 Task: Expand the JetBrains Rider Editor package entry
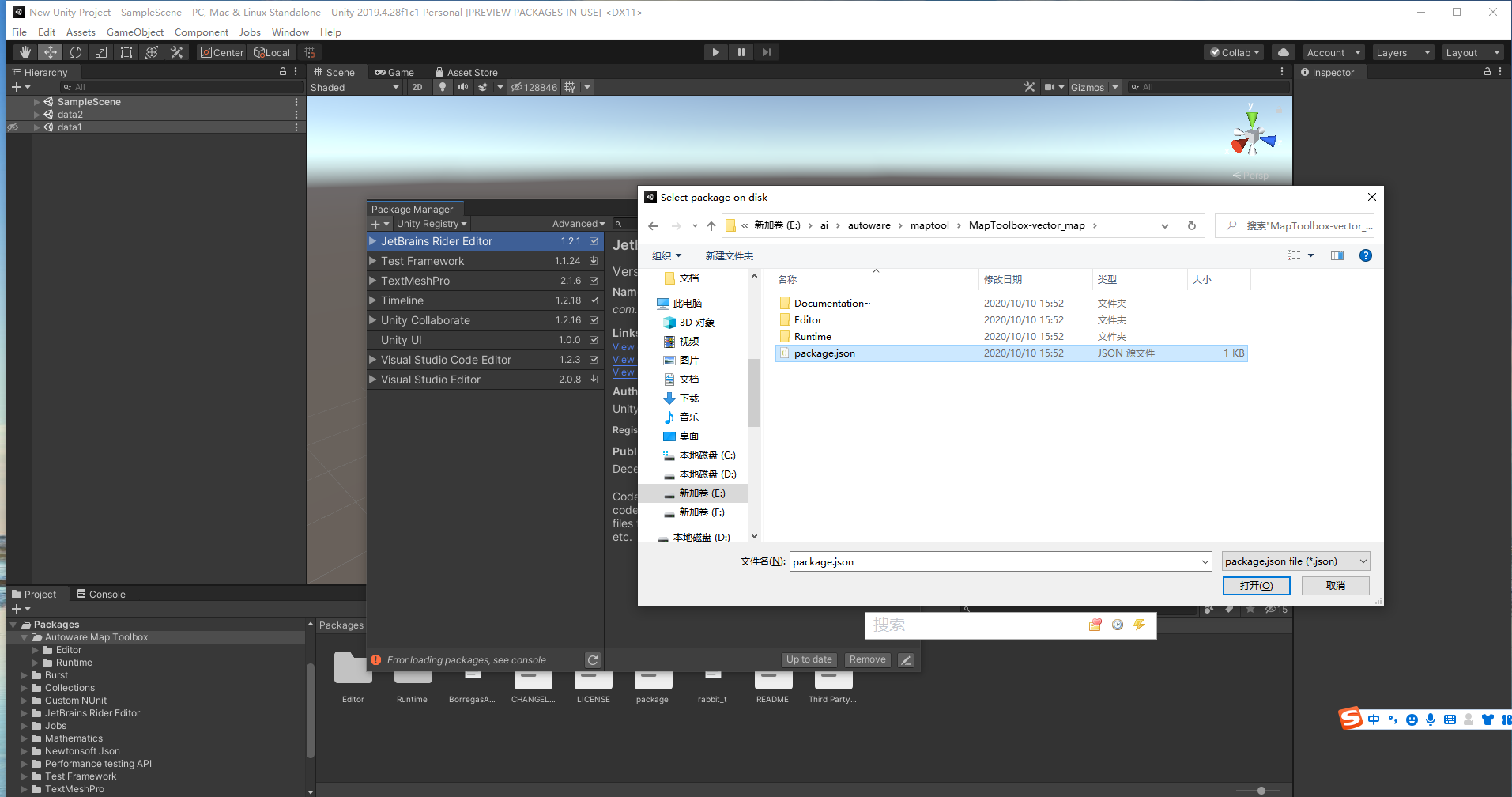[373, 241]
